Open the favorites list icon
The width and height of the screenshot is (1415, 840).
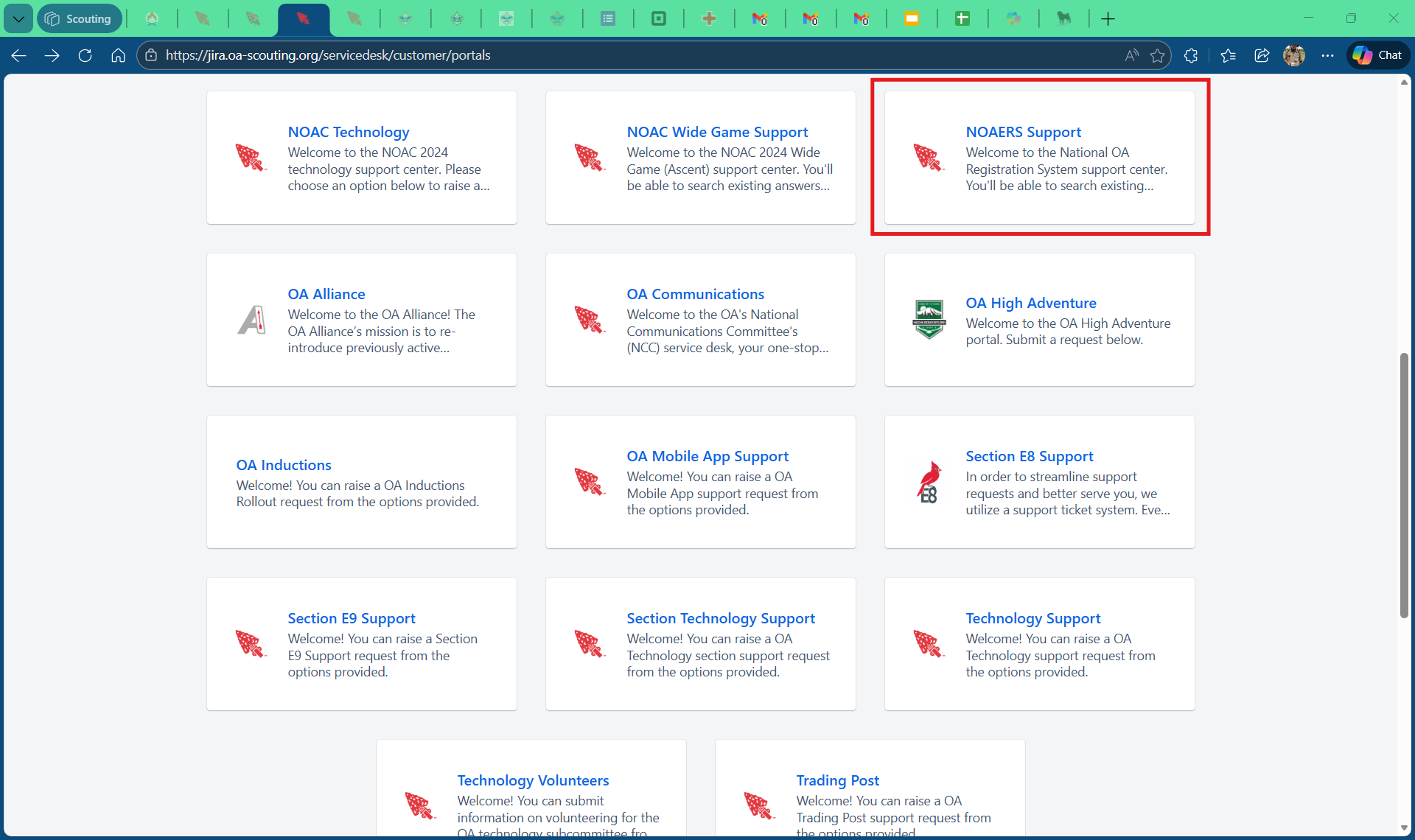(1228, 55)
